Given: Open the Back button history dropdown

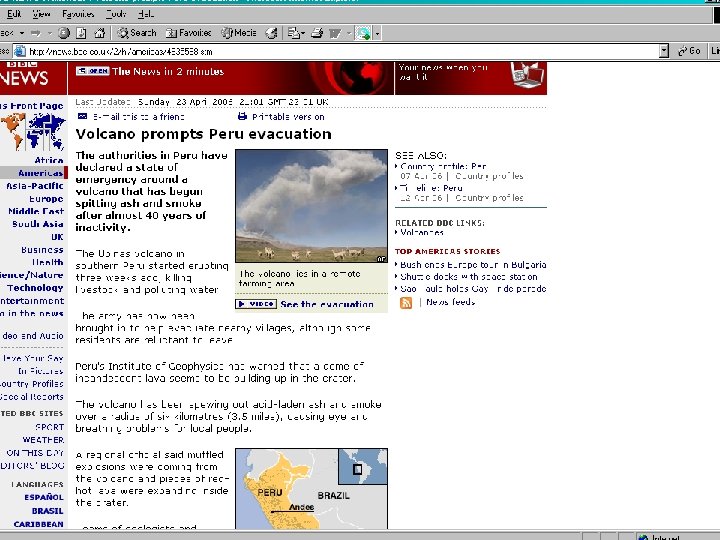Looking at the screenshot, I should [22, 33].
